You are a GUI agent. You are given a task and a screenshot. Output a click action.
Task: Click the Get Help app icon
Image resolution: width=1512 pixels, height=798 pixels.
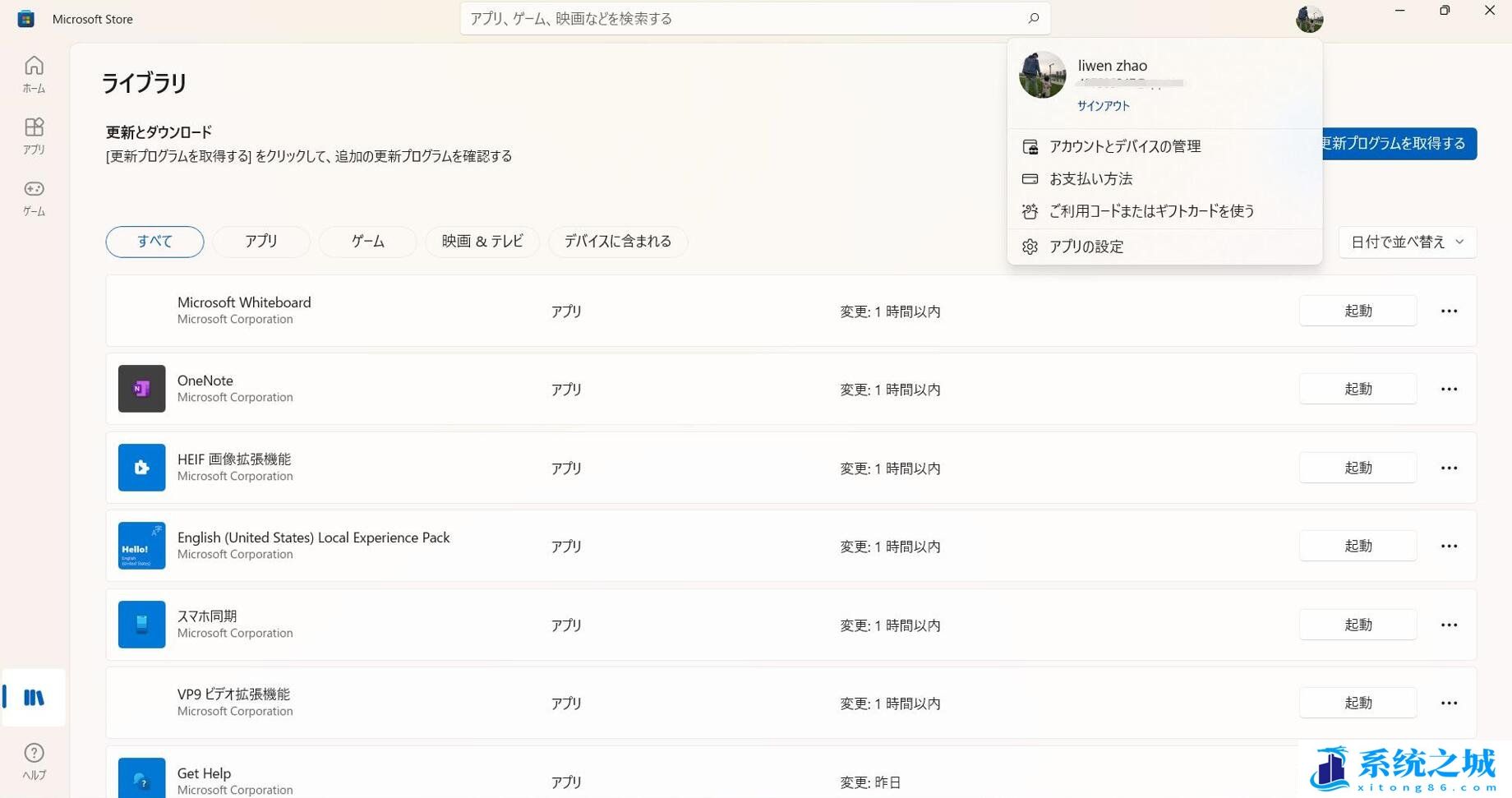click(x=141, y=780)
